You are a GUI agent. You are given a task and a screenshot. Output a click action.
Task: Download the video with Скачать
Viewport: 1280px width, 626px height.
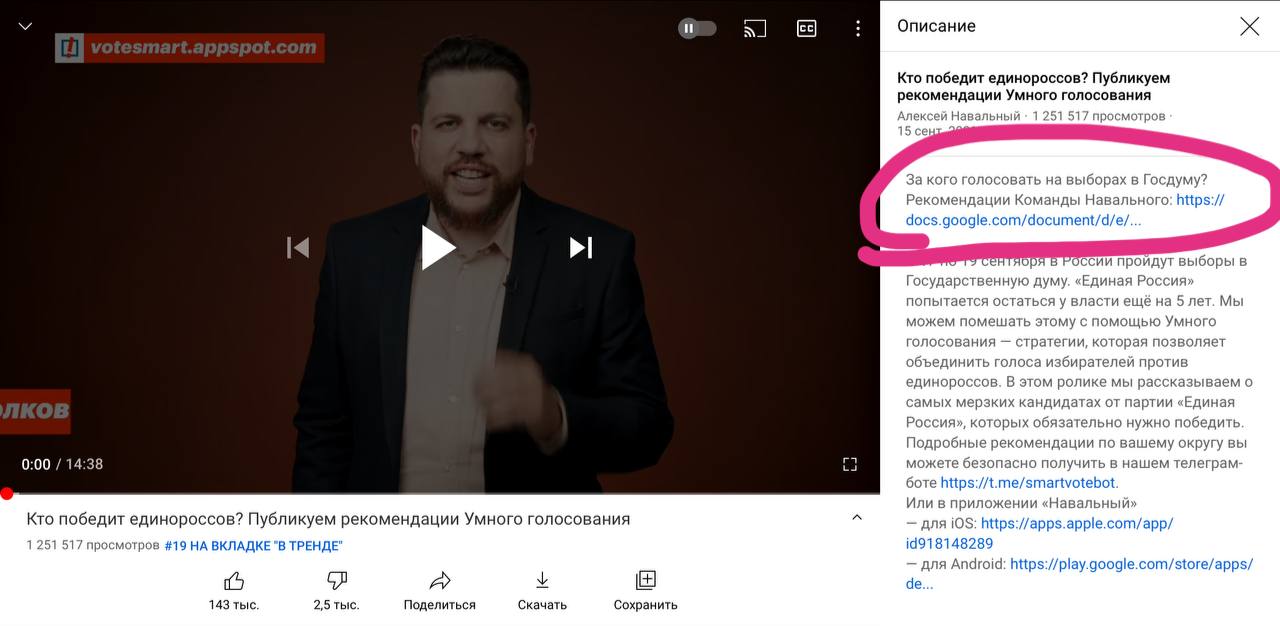pos(542,591)
